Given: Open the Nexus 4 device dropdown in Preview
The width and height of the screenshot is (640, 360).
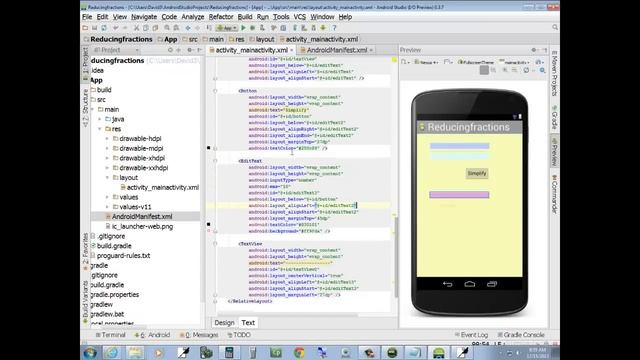Looking at the screenshot, I should tap(426, 62).
